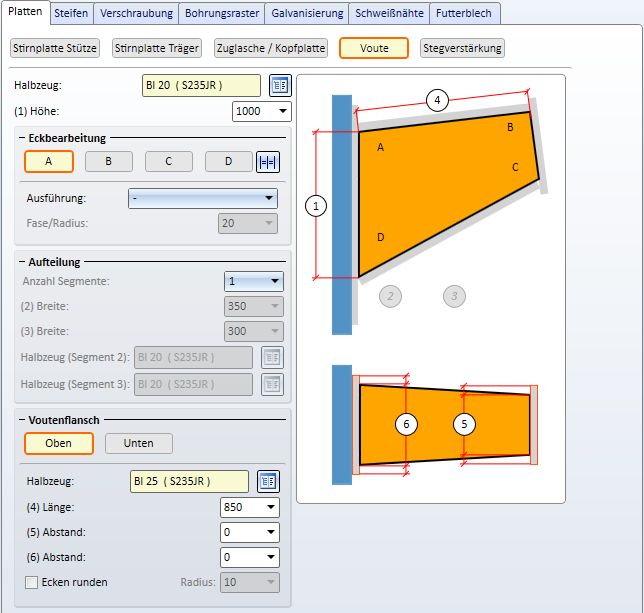Open Voutenflansch Halbzeug catalog icon
644x613 pixels.
(x=267, y=481)
